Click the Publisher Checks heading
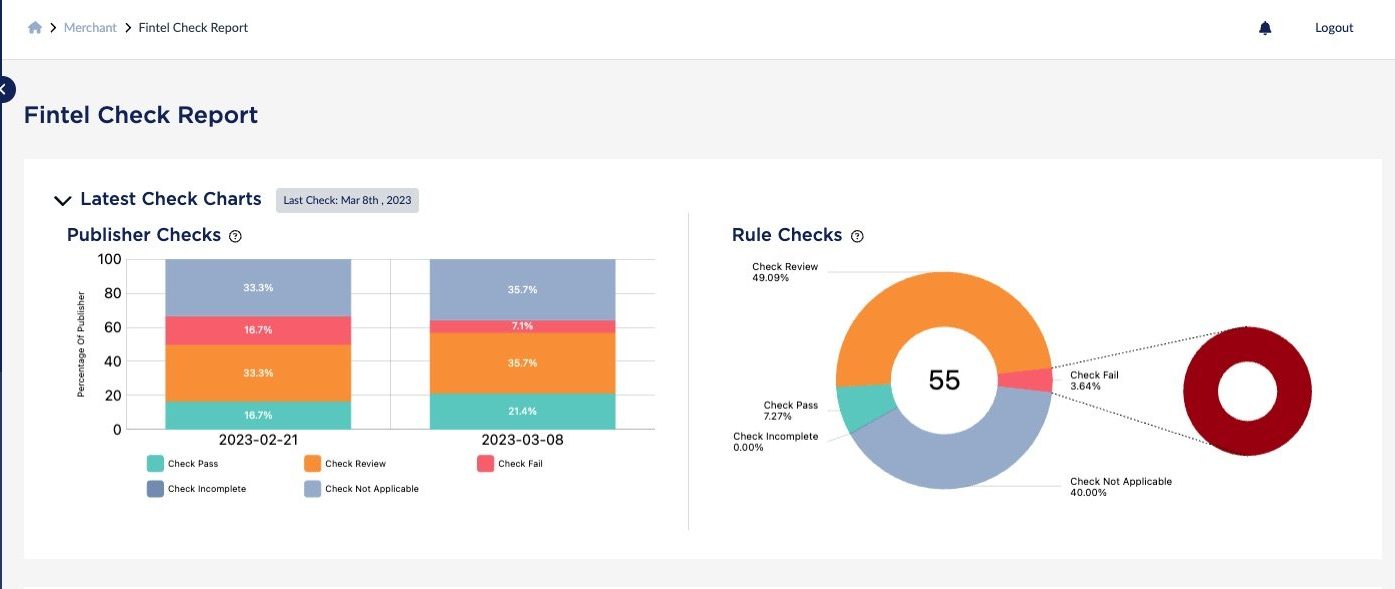Screen dimensions: 1395x589 coord(144,235)
